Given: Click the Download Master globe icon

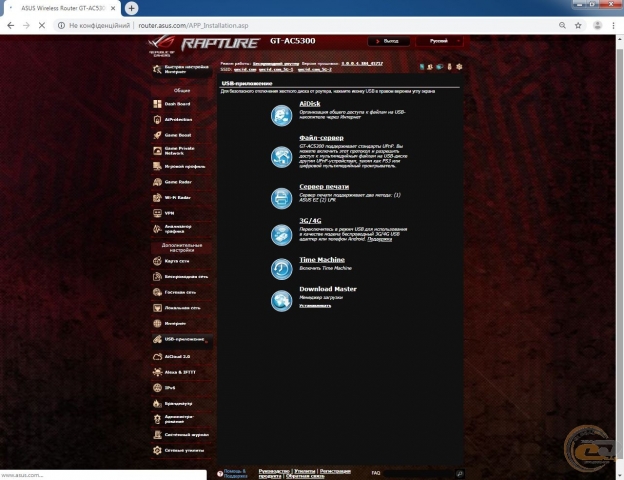Looking at the screenshot, I should [x=281, y=300].
